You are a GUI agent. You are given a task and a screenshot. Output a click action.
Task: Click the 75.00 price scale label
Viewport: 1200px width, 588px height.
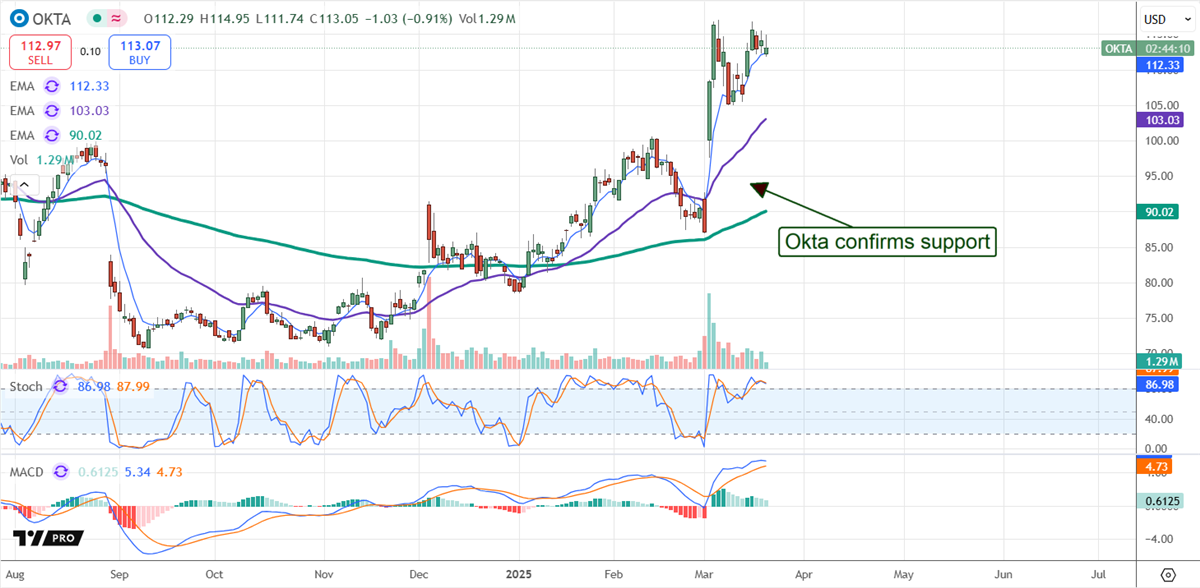click(1161, 318)
